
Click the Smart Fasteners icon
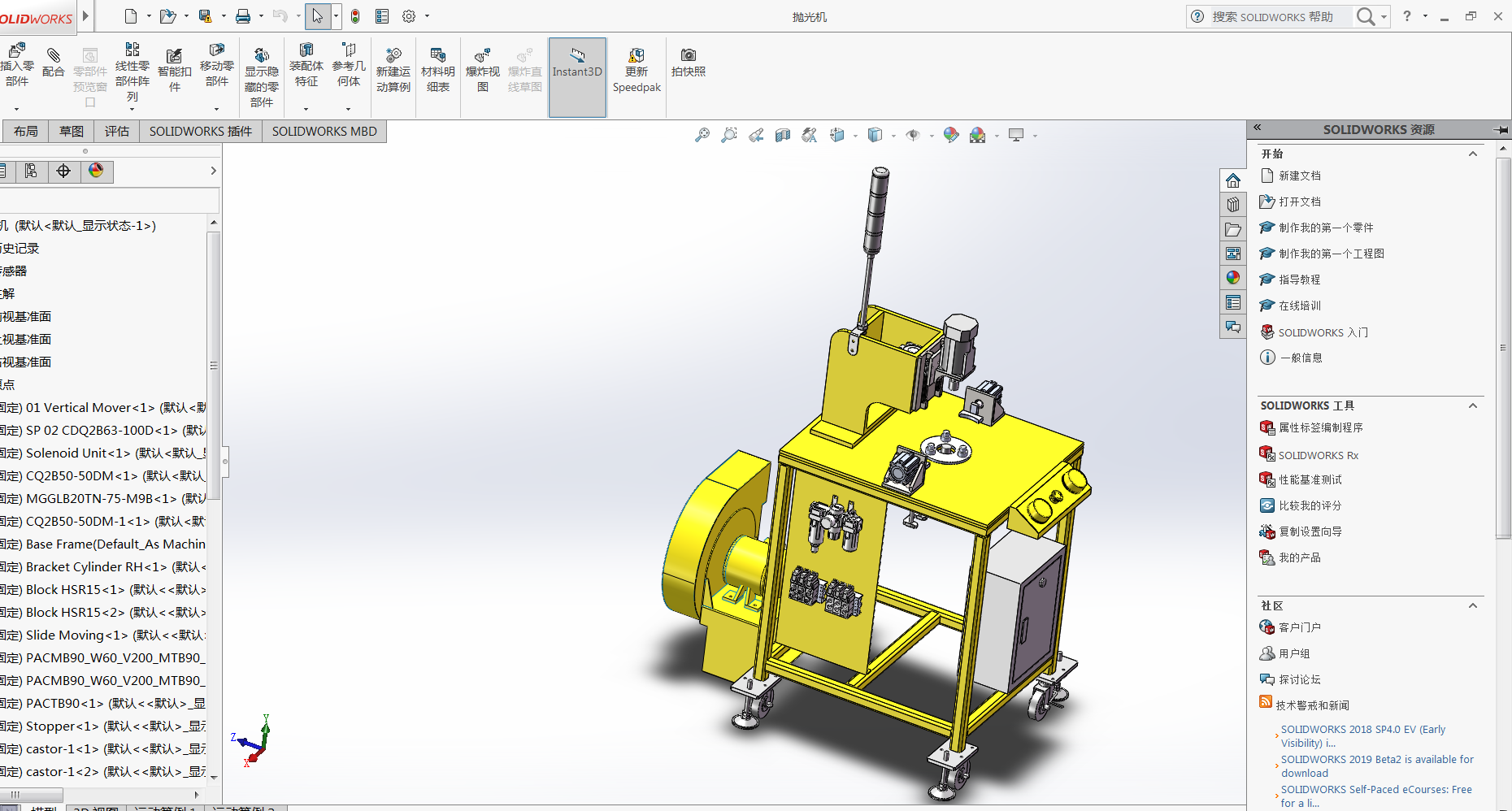click(x=174, y=63)
